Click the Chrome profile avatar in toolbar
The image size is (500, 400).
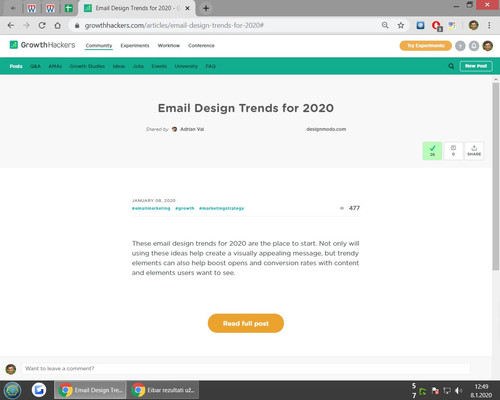[473, 25]
